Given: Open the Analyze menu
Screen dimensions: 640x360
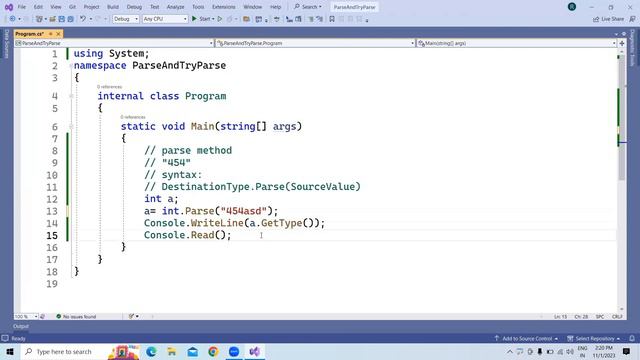Looking at the screenshot, I should coord(176,7).
